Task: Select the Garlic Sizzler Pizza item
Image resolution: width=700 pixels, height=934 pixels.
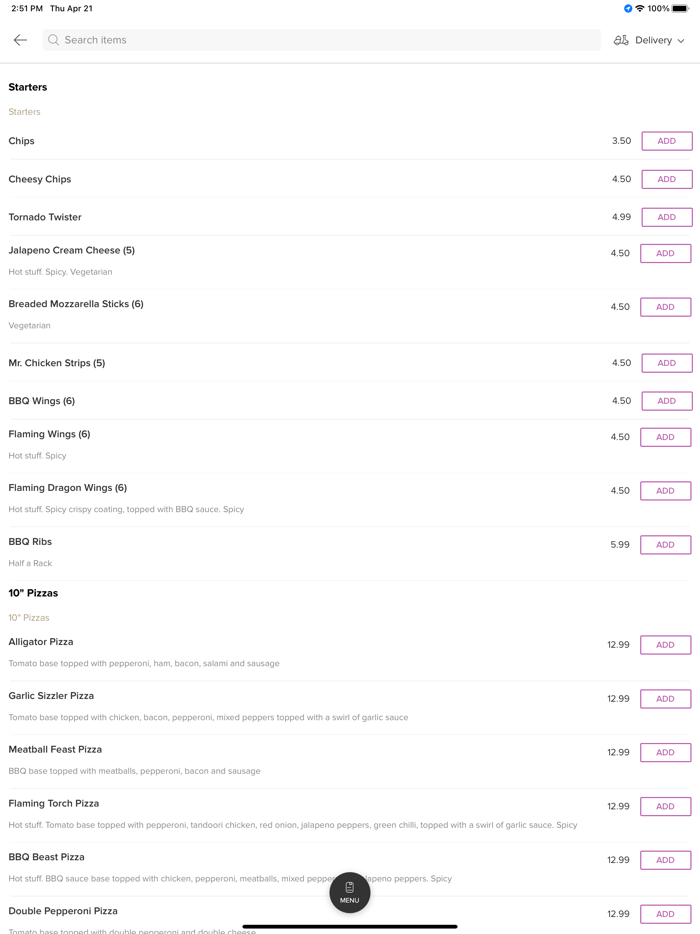Action: tap(52, 696)
